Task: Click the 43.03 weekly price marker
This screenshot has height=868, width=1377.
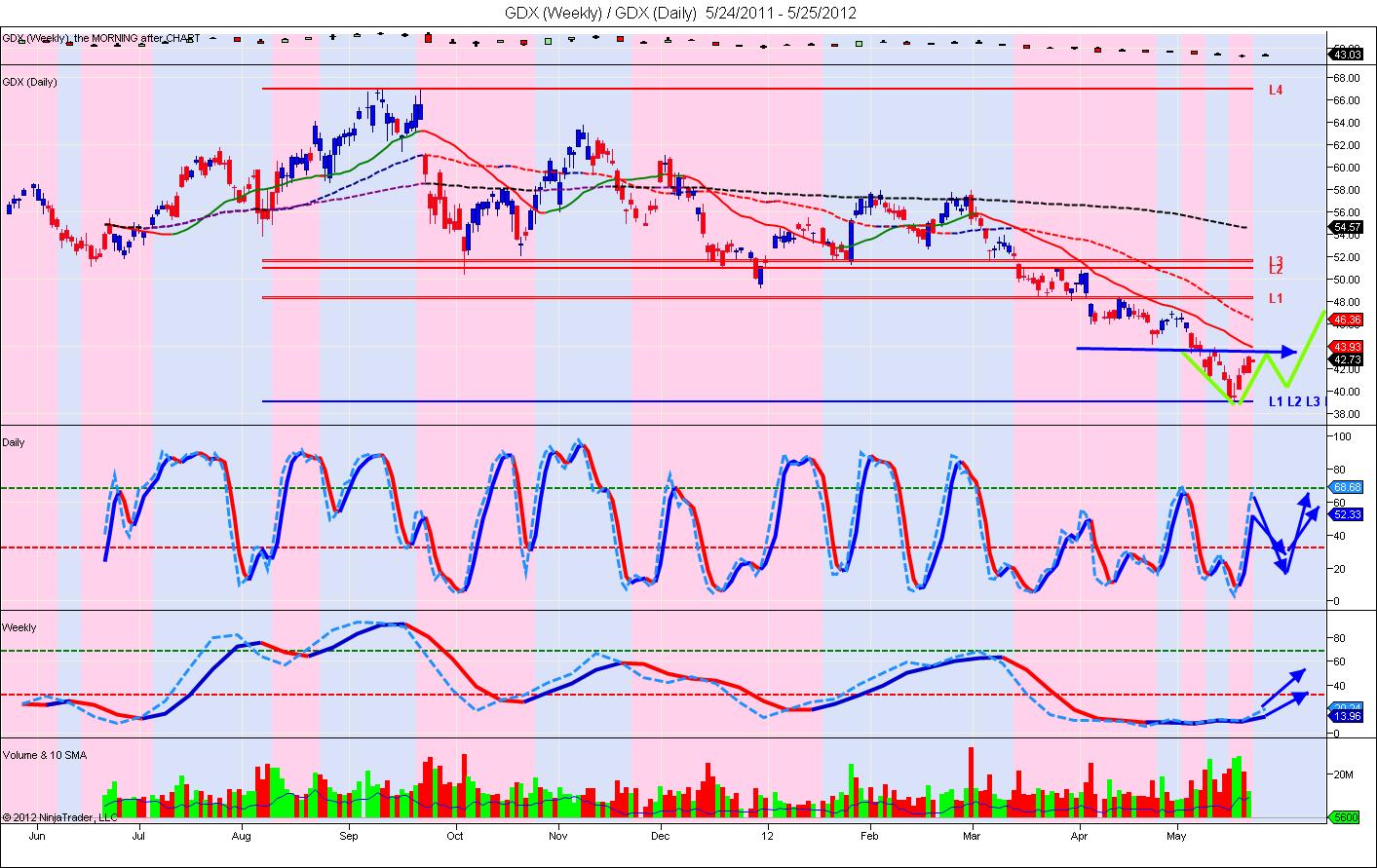Action: coord(1345,56)
